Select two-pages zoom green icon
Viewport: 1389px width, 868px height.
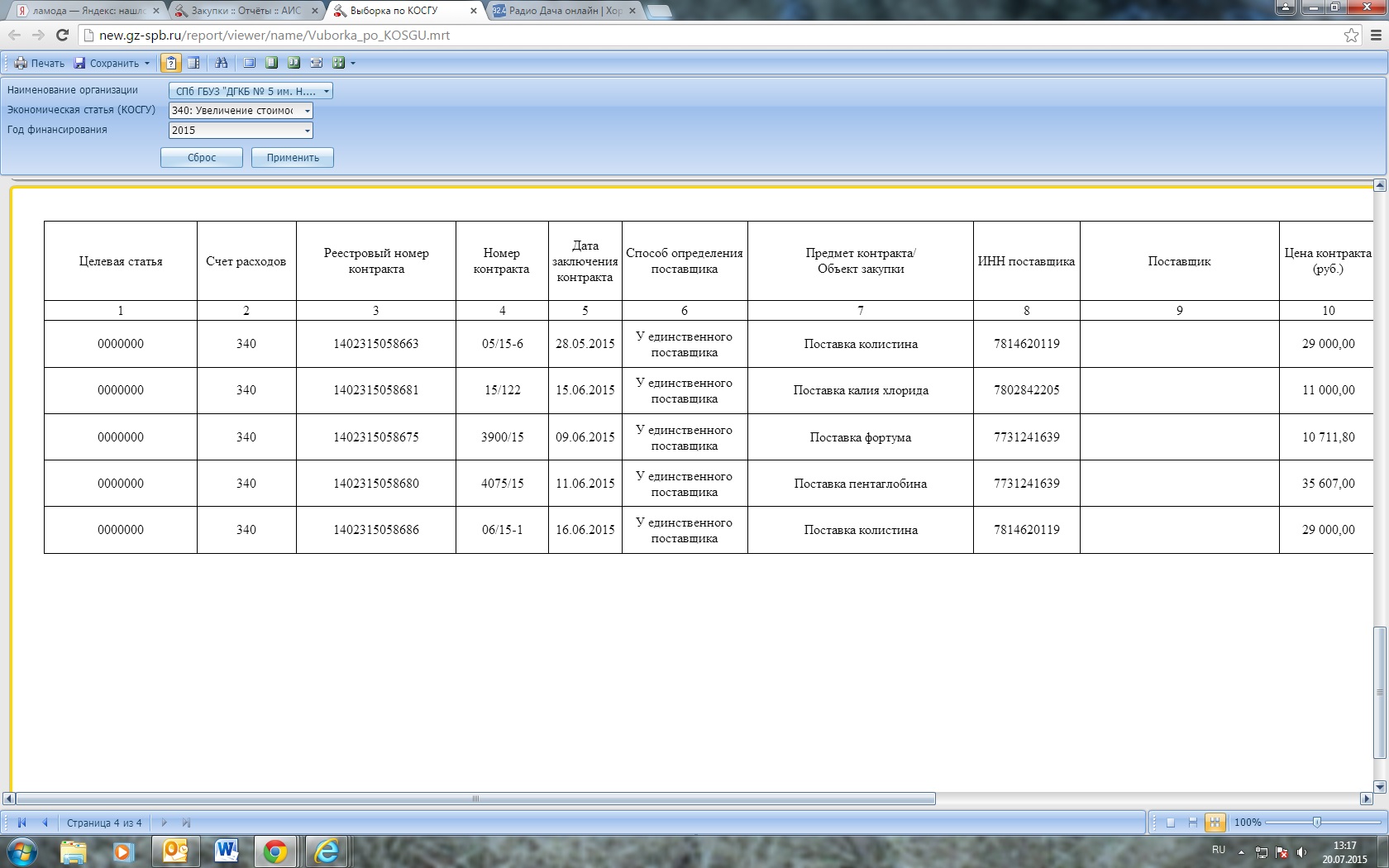tap(294, 63)
